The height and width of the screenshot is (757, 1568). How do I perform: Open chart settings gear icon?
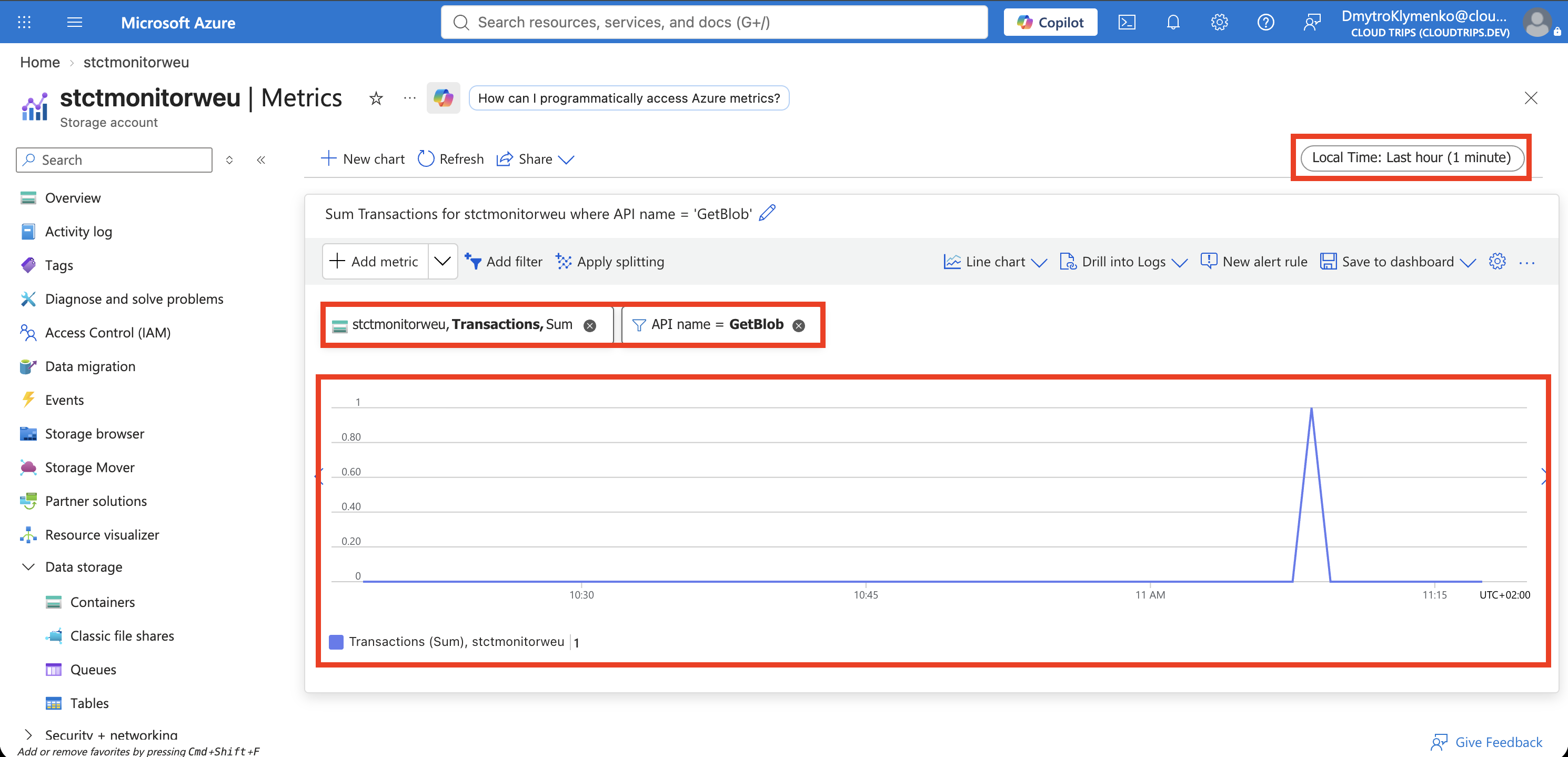(1497, 261)
